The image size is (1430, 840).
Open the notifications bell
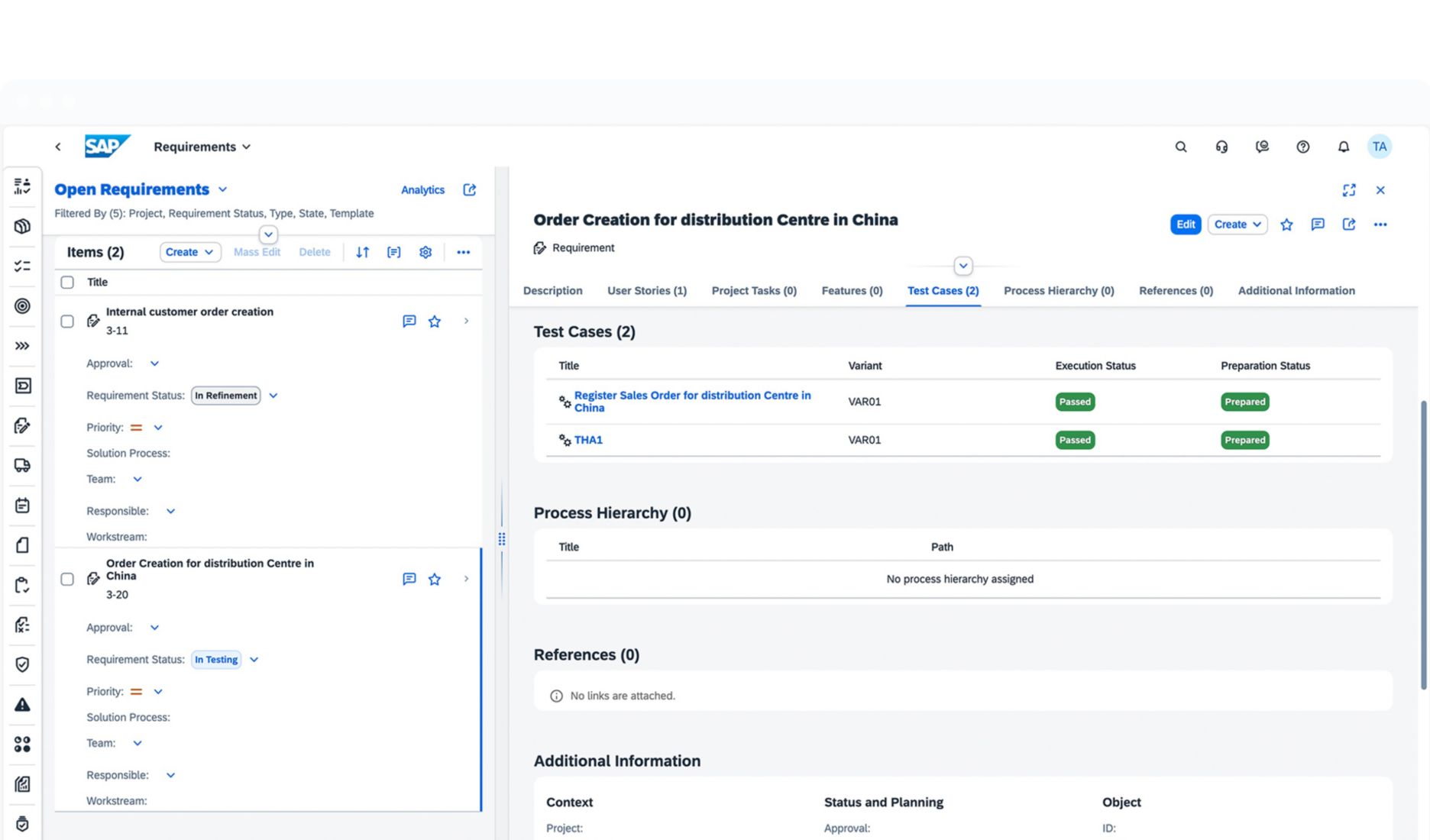[1343, 147]
